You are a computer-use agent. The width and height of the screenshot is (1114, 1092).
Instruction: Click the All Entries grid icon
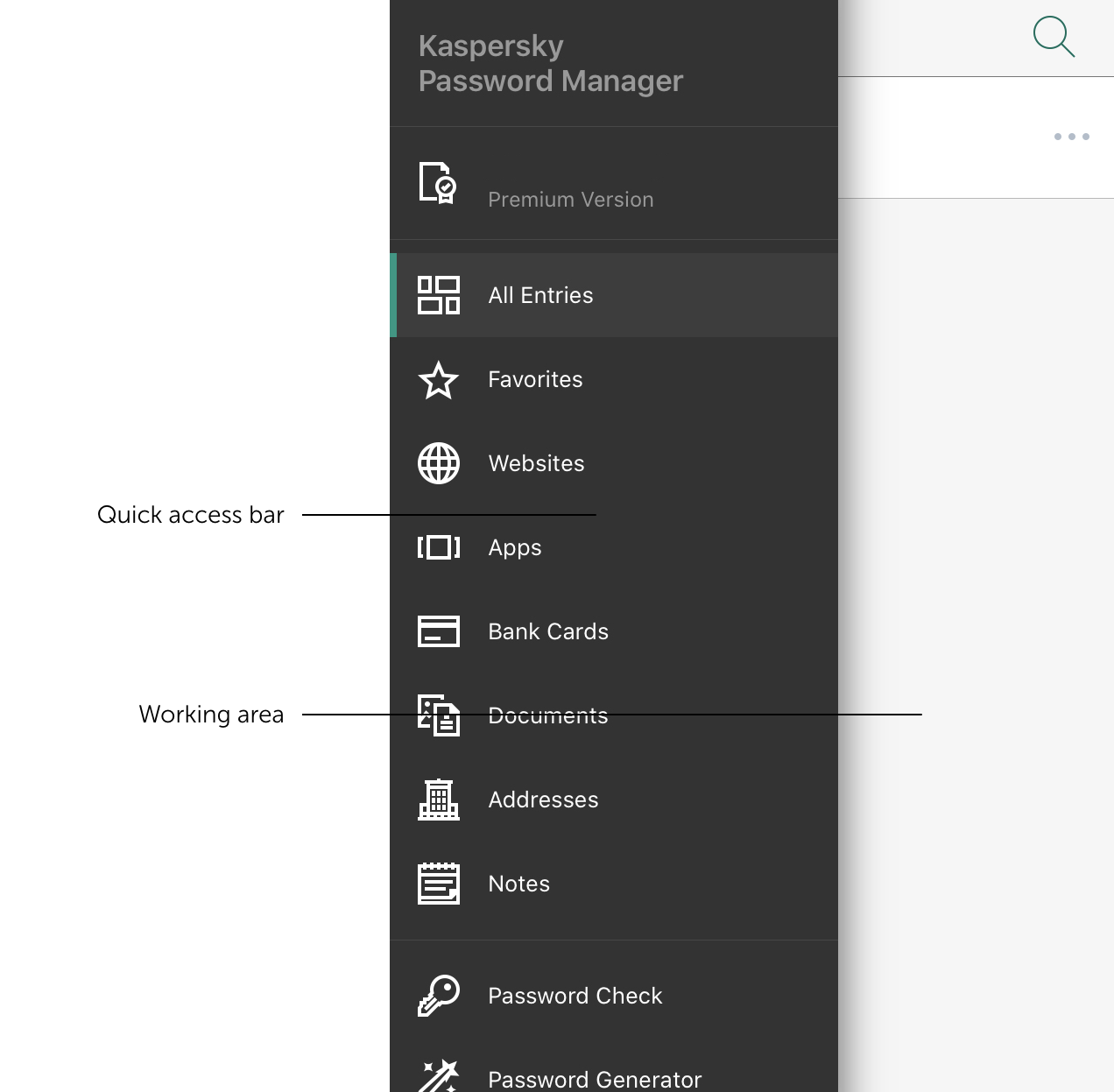click(x=439, y=295)
